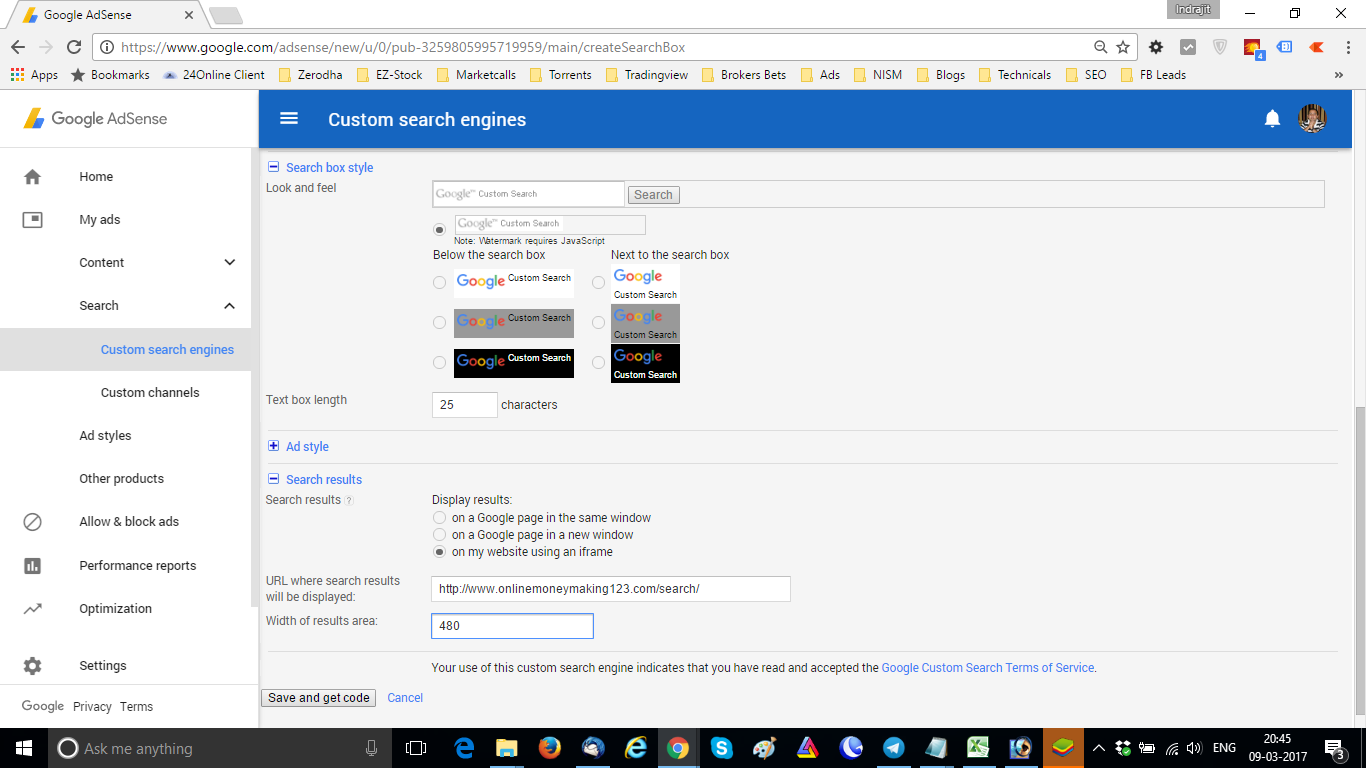Image resolution: width=1366 pixels, height=768 pixels.
Task: Expand the Ad style section
Action: coord(272,446)
